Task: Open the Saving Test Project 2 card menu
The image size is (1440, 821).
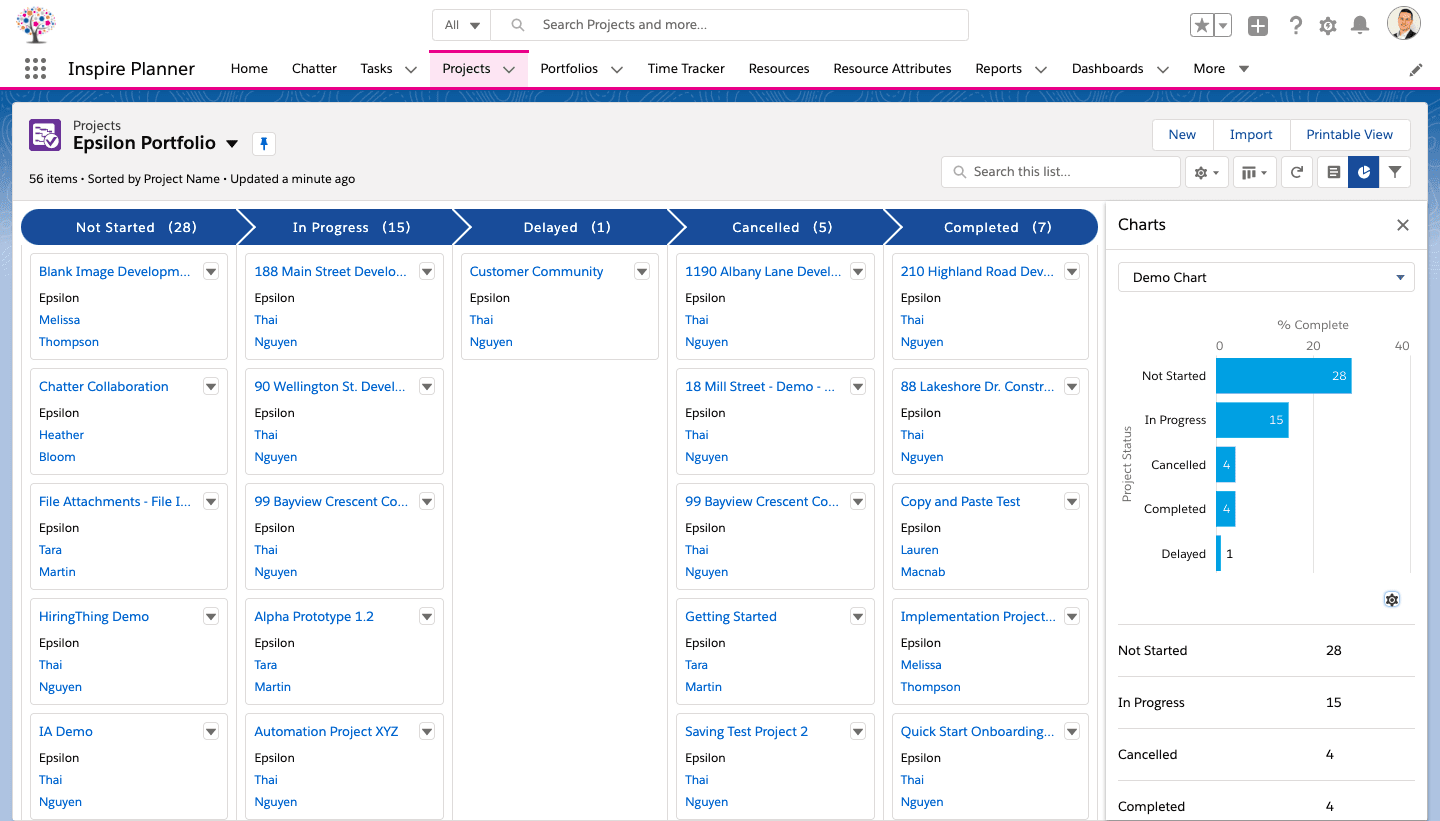Action: tap(858, 732)
